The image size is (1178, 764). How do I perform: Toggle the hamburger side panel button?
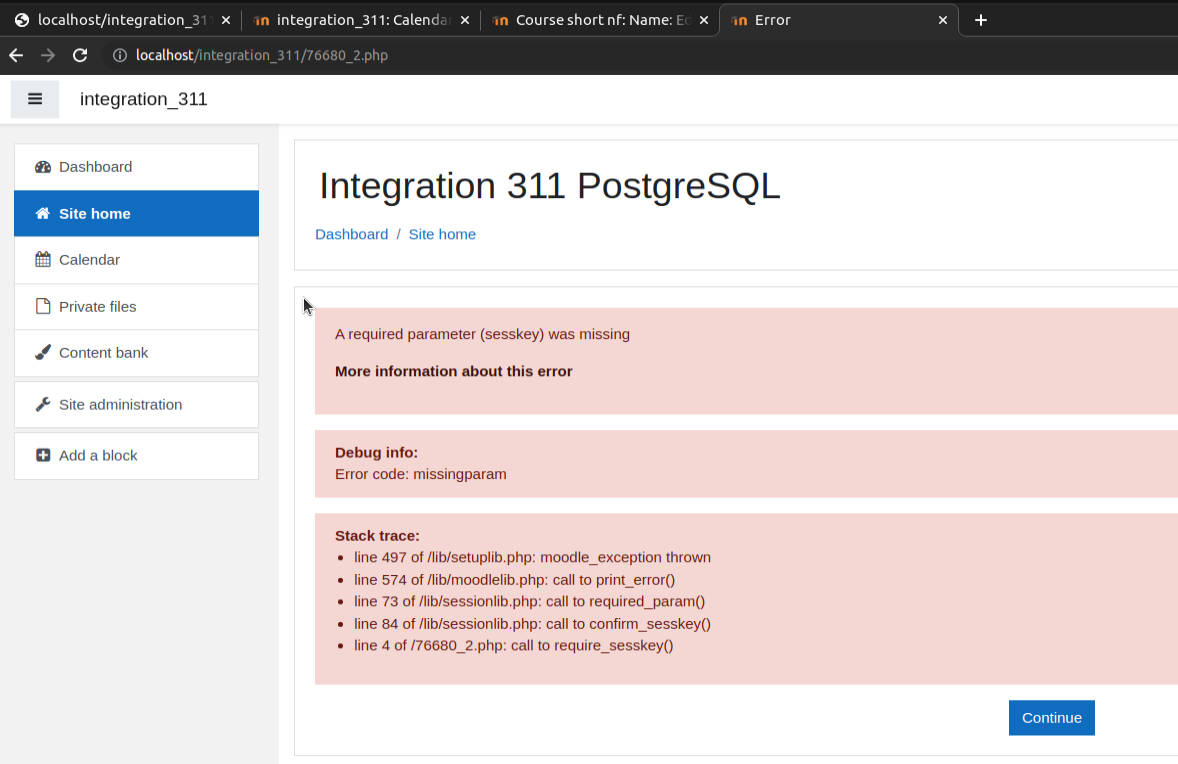pos(35,99)
